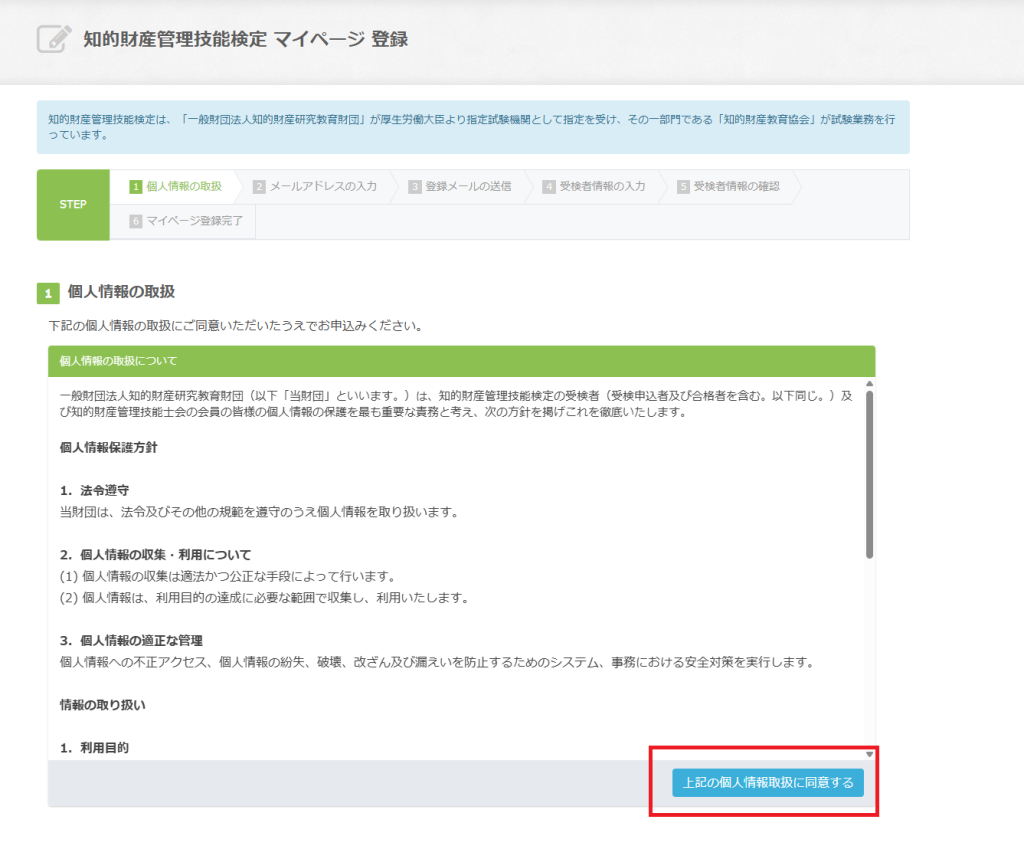This screenshot has width=1024, height=859.
Task: Click the policy box vertical scrollbar thumb
Action: [x=869, y=474]
